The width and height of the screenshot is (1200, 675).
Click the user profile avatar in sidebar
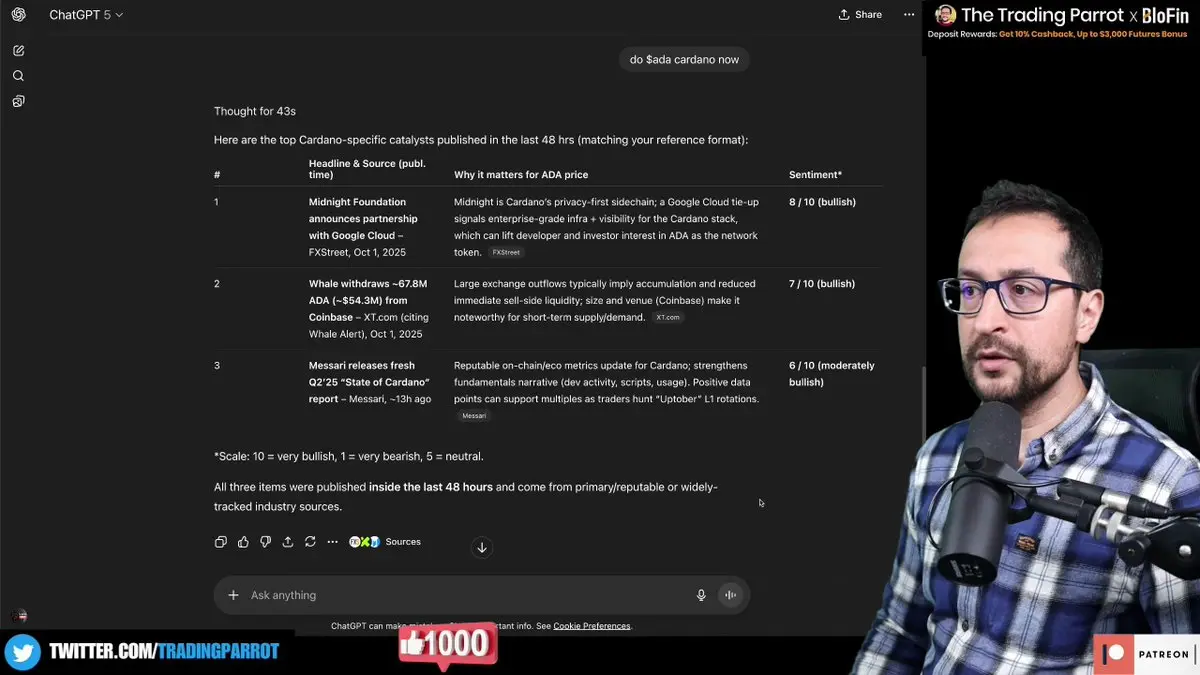tap(18, 617)
